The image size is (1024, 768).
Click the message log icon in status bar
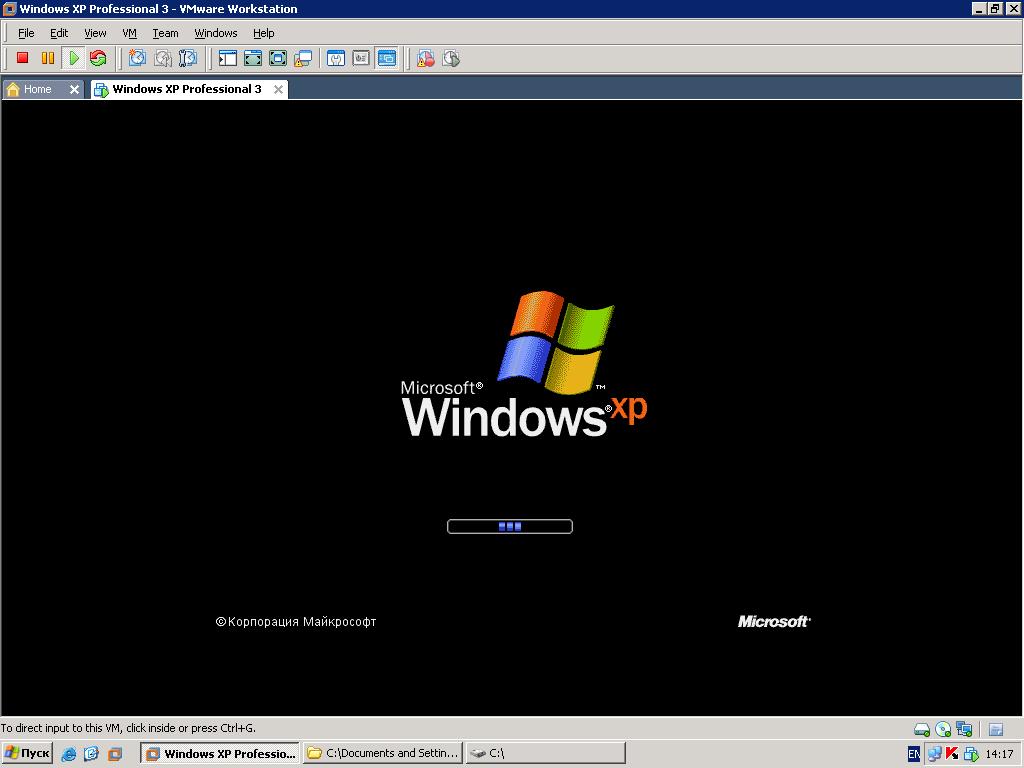[996, 729]
